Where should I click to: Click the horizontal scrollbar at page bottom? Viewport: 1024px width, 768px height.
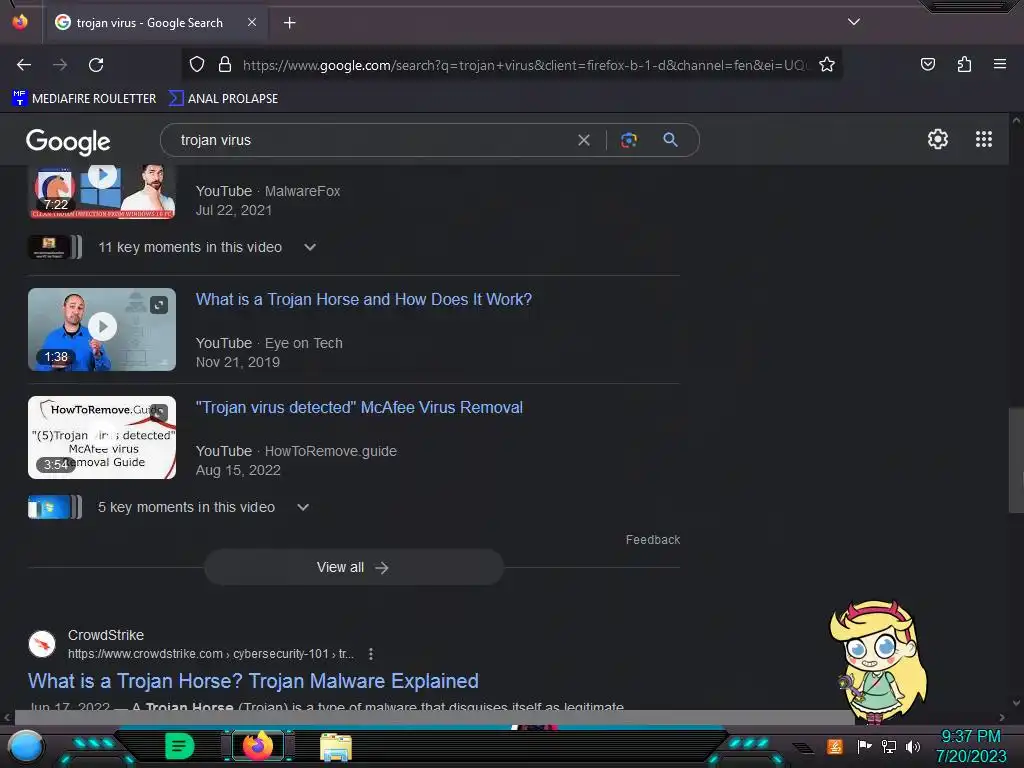point(434,717)
